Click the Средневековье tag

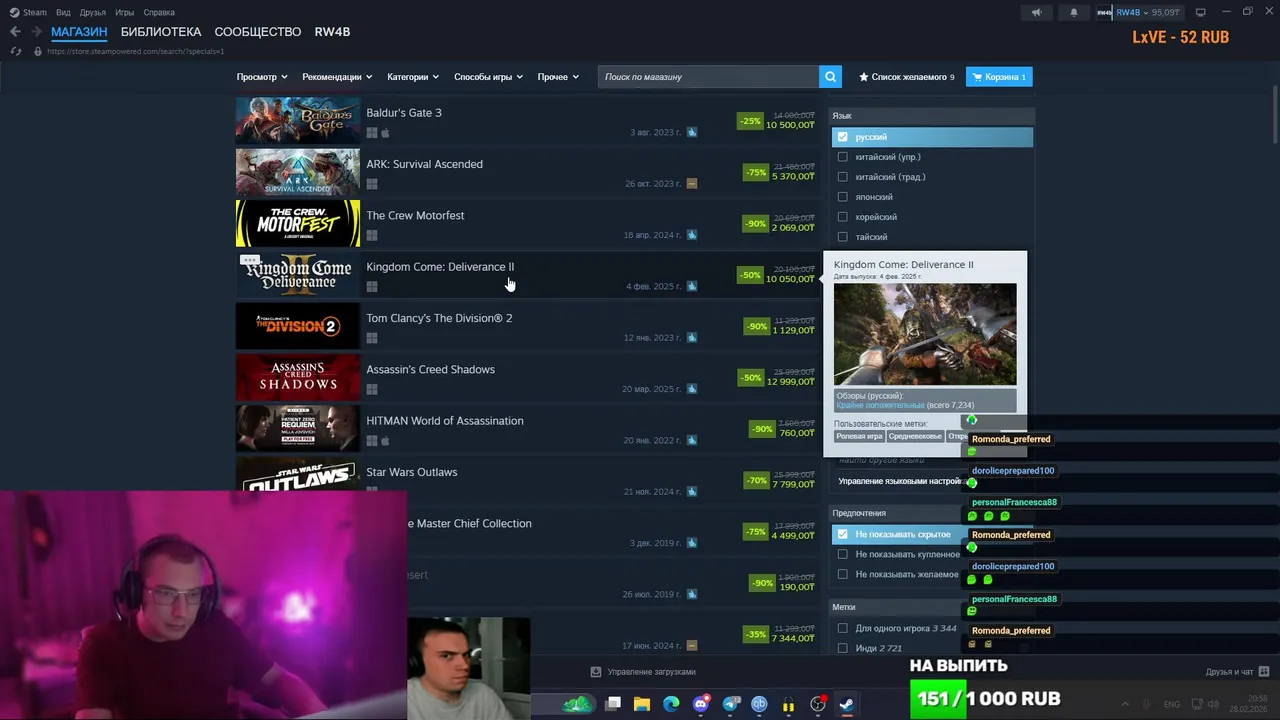click(915, 437)
